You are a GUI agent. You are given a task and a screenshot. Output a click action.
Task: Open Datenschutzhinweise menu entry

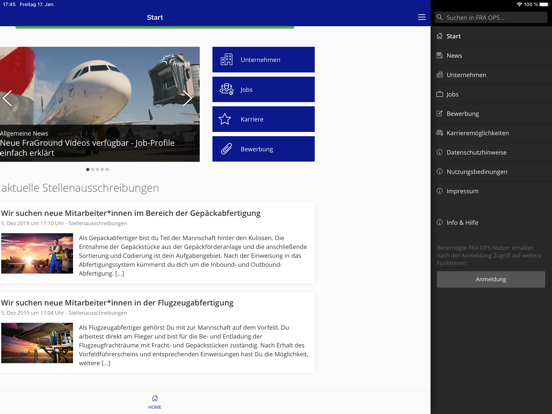491,152
